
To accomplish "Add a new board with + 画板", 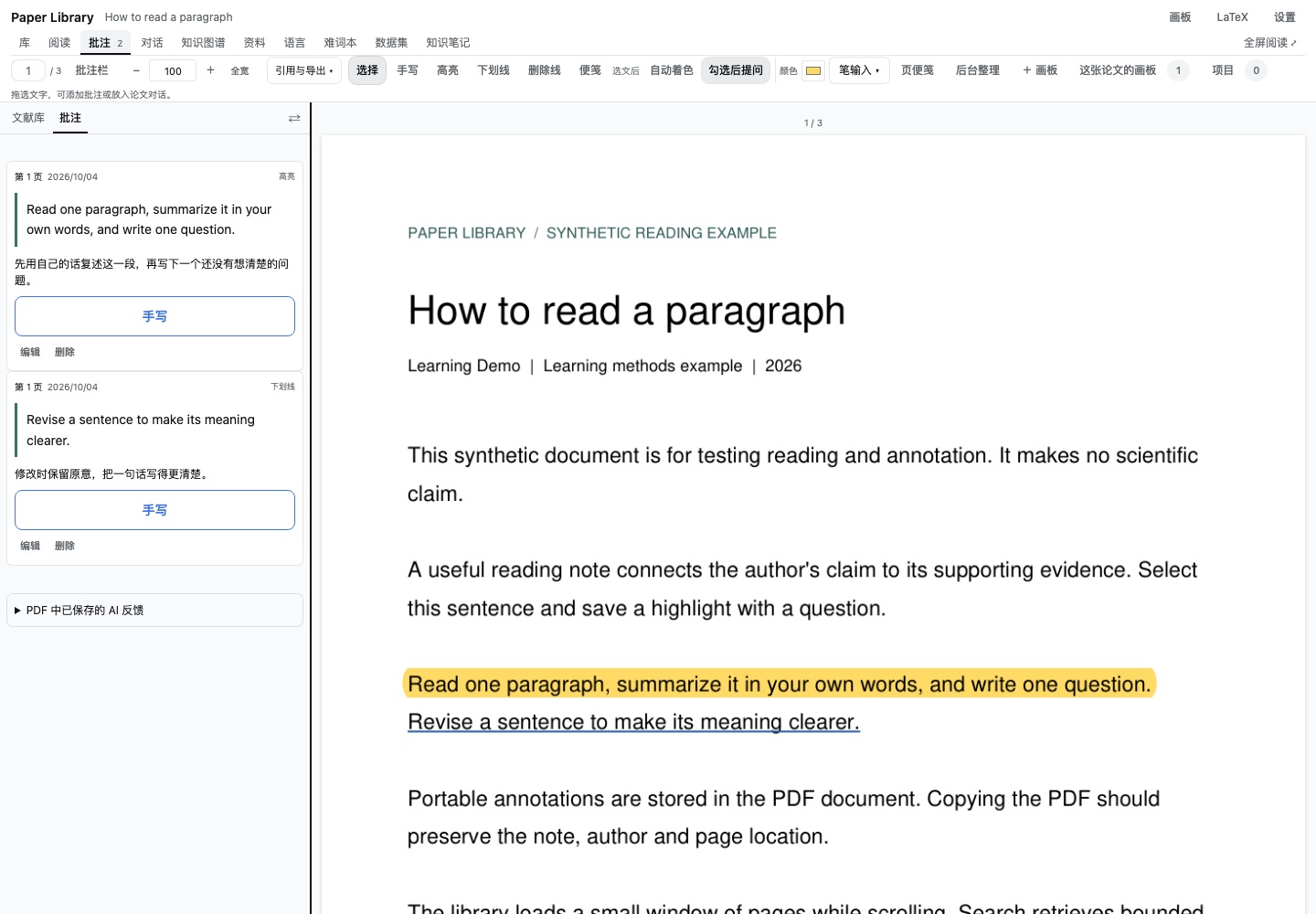I will click(x=1040, y=70).
